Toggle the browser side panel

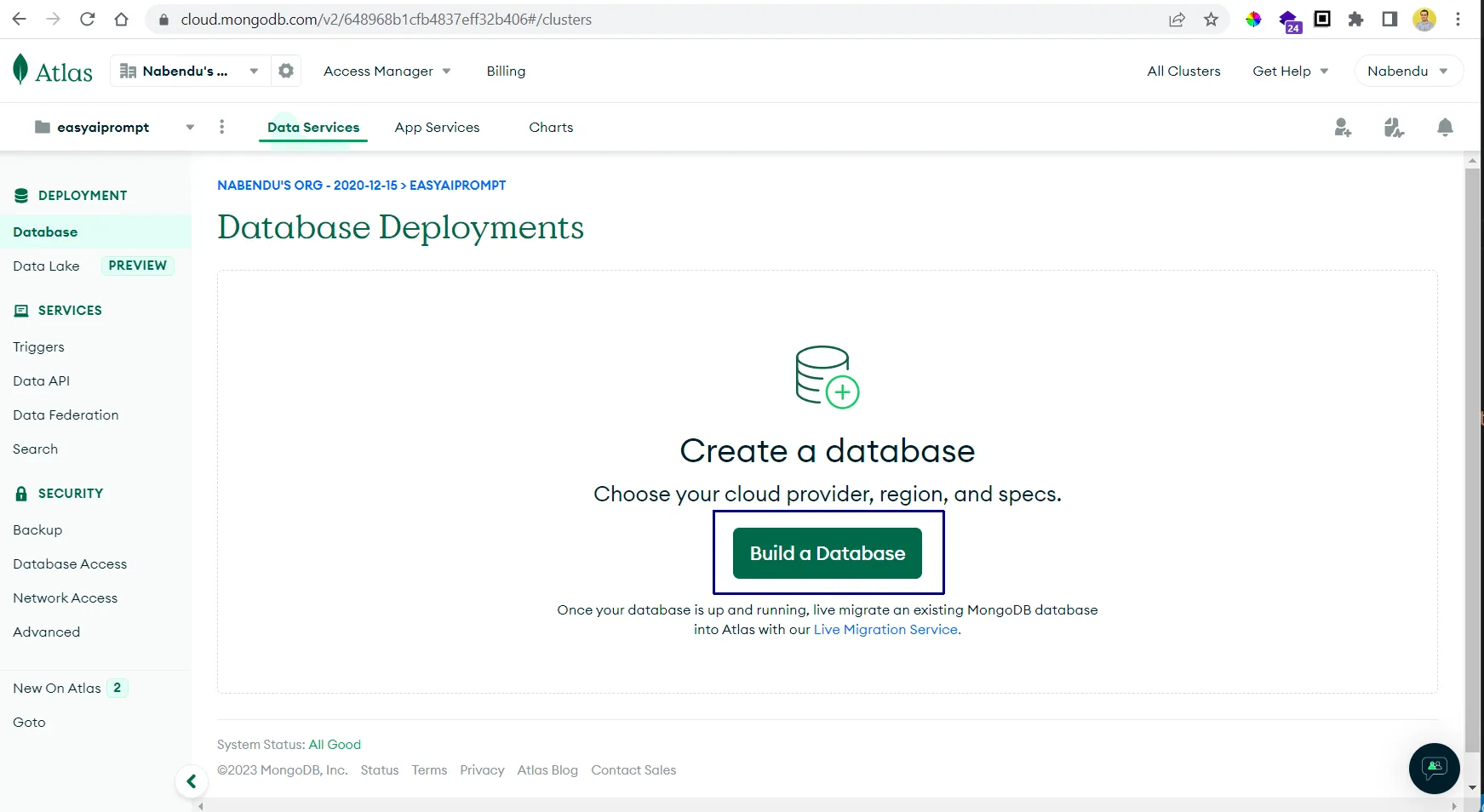[x=1389, y=19]
